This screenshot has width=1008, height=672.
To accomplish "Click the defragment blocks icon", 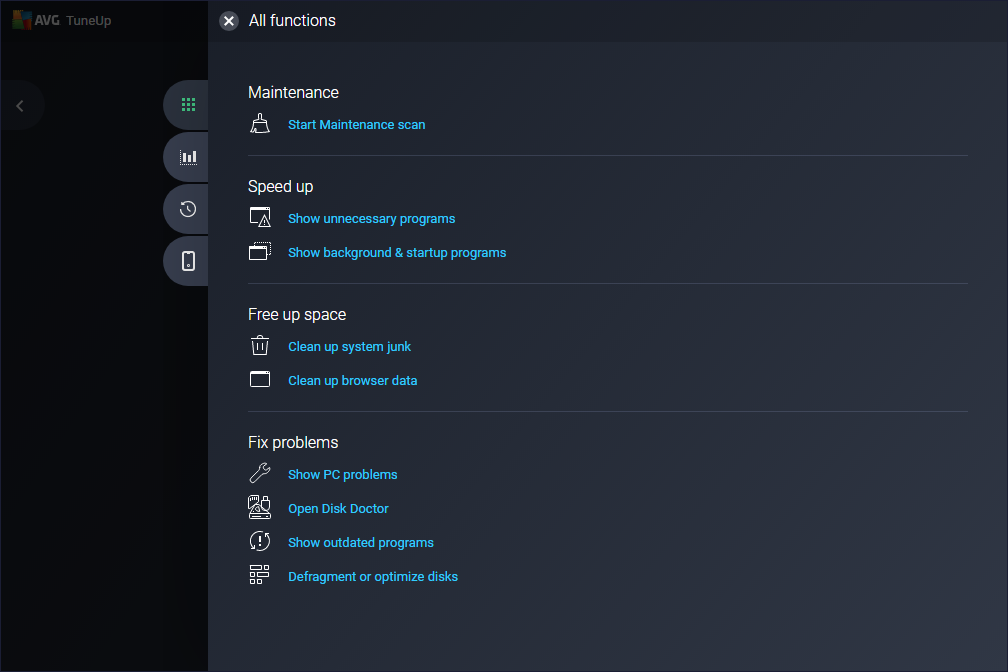I will 260,575.
